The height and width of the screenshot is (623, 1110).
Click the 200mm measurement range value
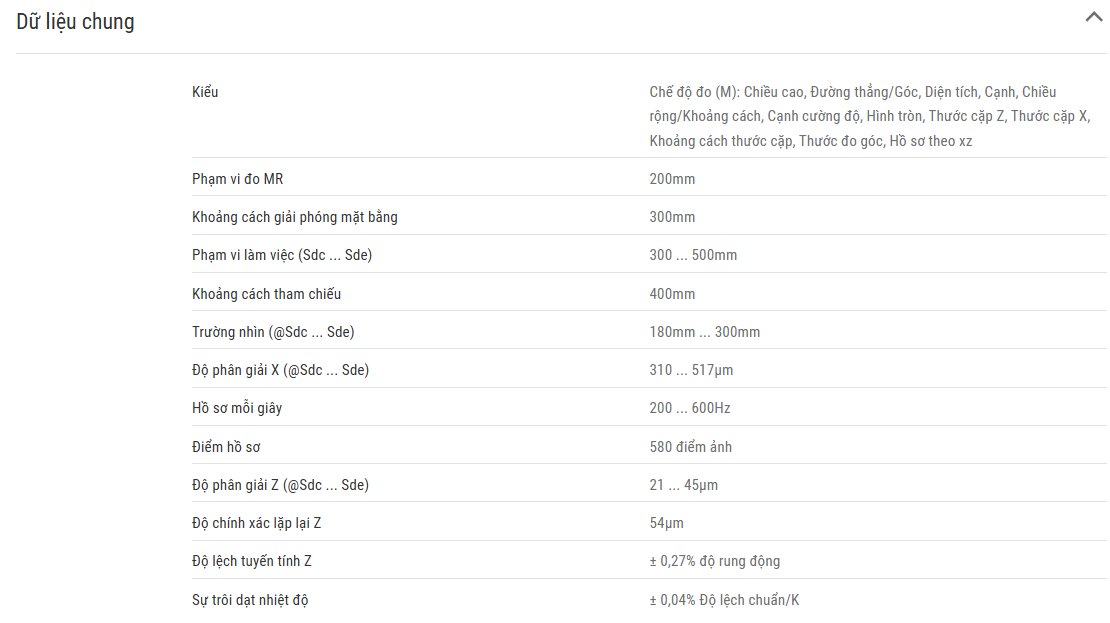tap(672, 179)
